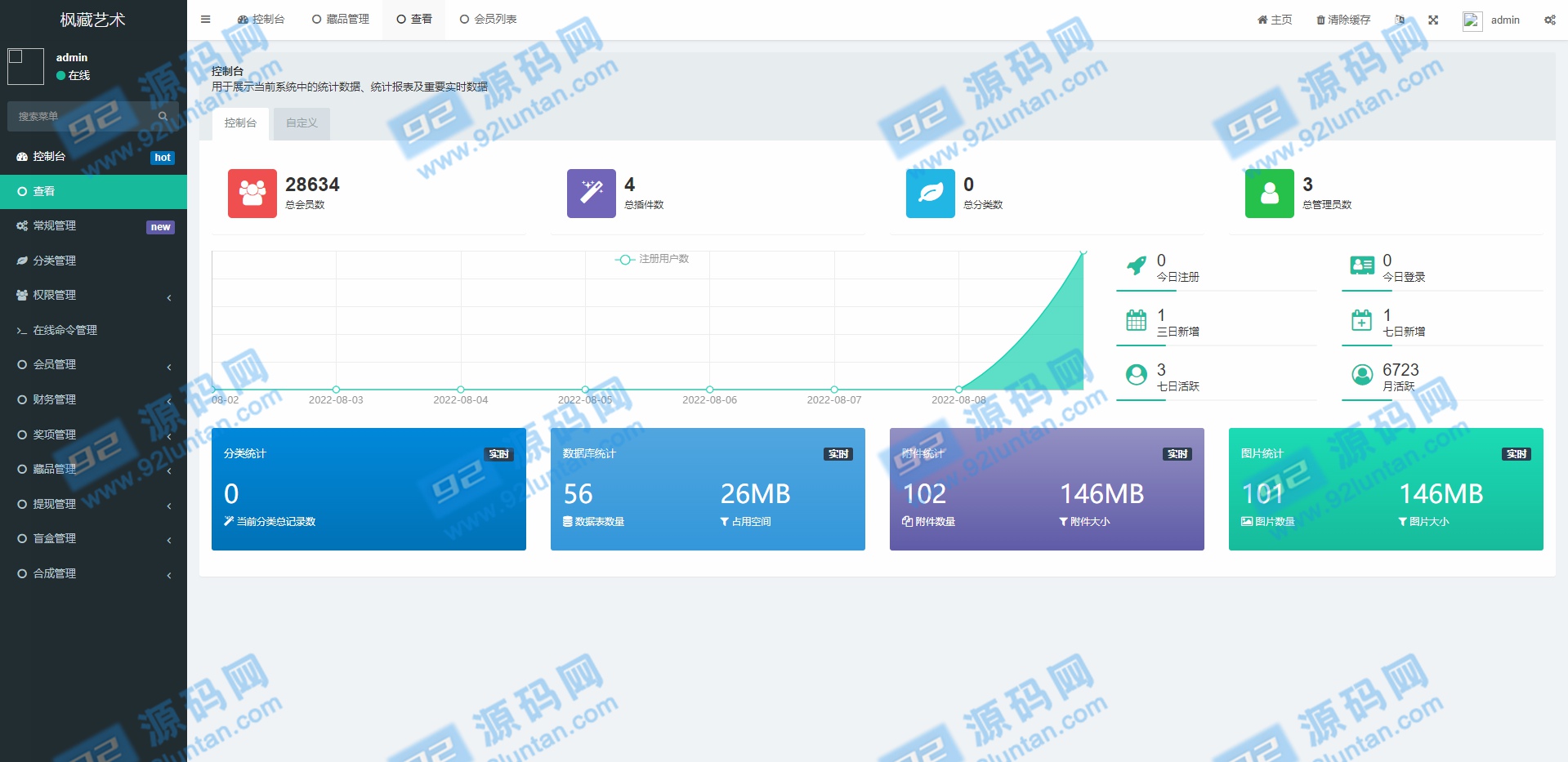This screenshot has width=1568, height=762.
Task: Click the picture icon beside 图片数量
Action: click(1247, 521)
